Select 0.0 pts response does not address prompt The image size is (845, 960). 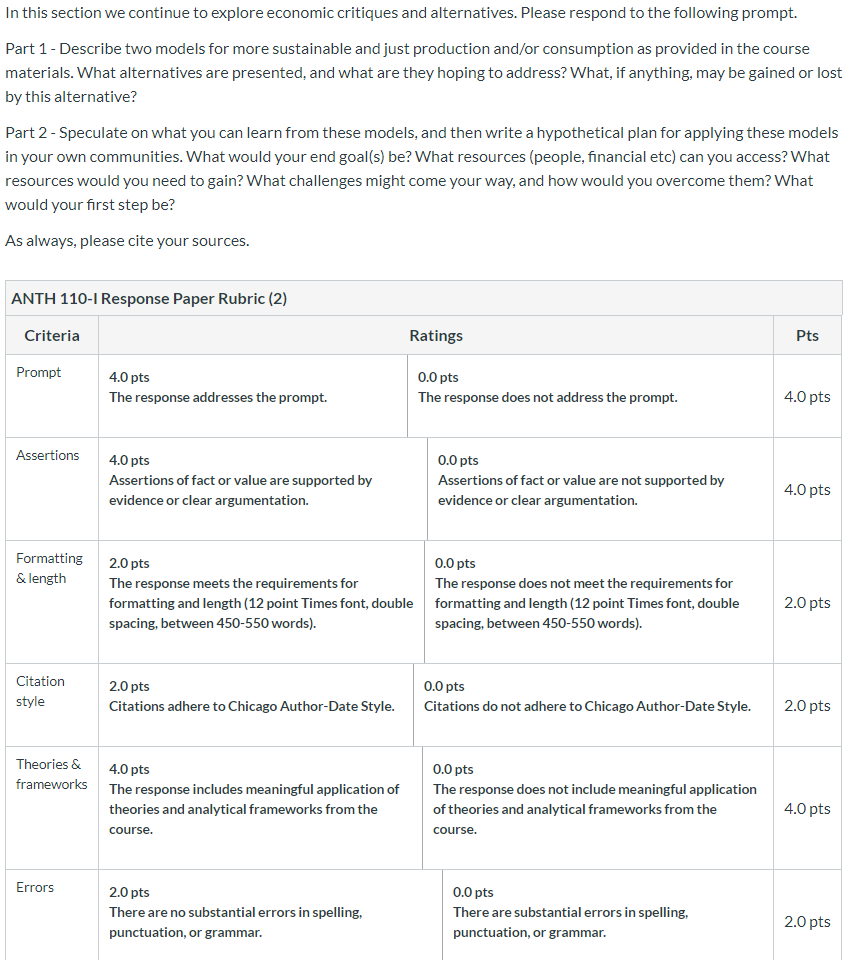(590, 396)
